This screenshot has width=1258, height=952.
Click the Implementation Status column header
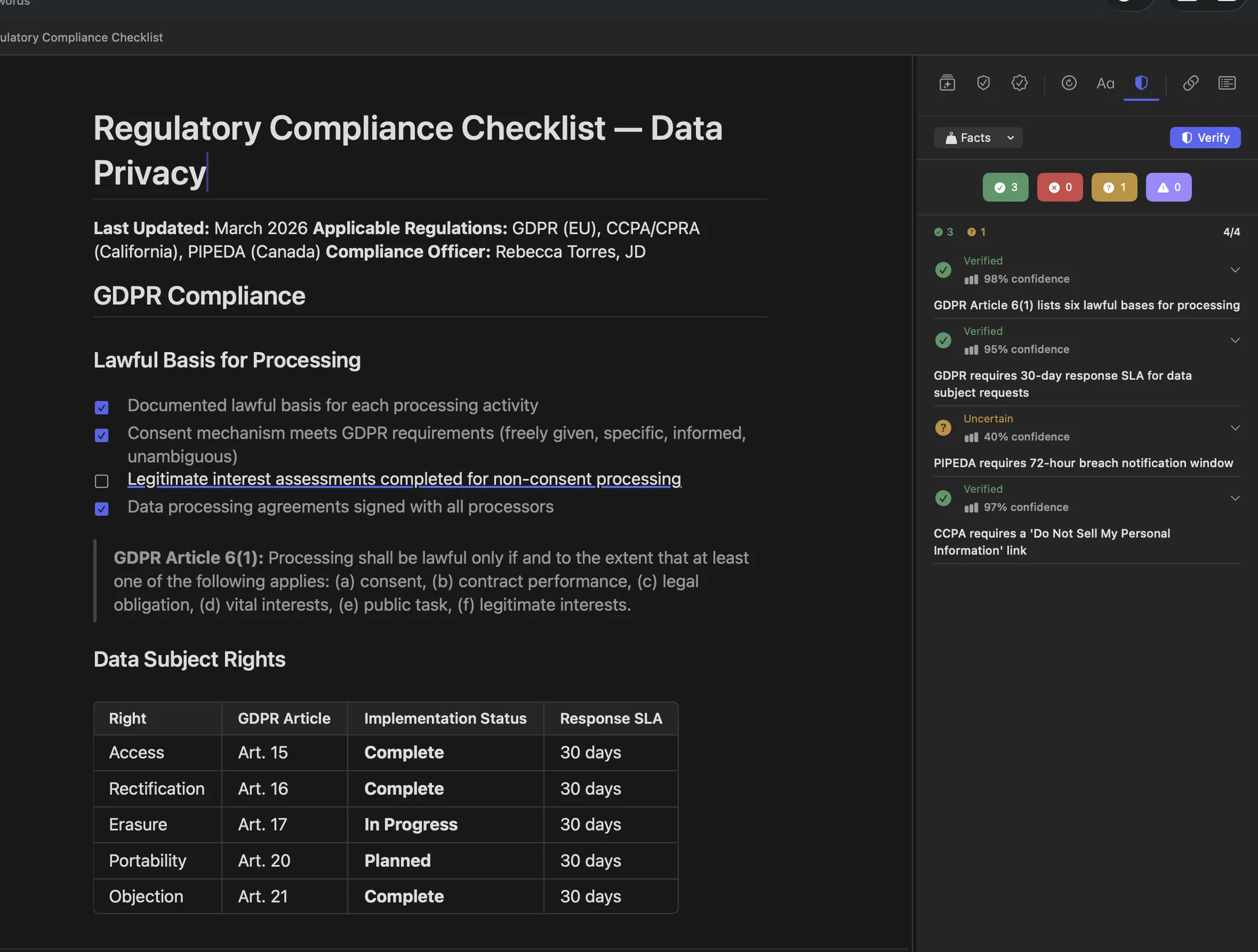(445, 718)
